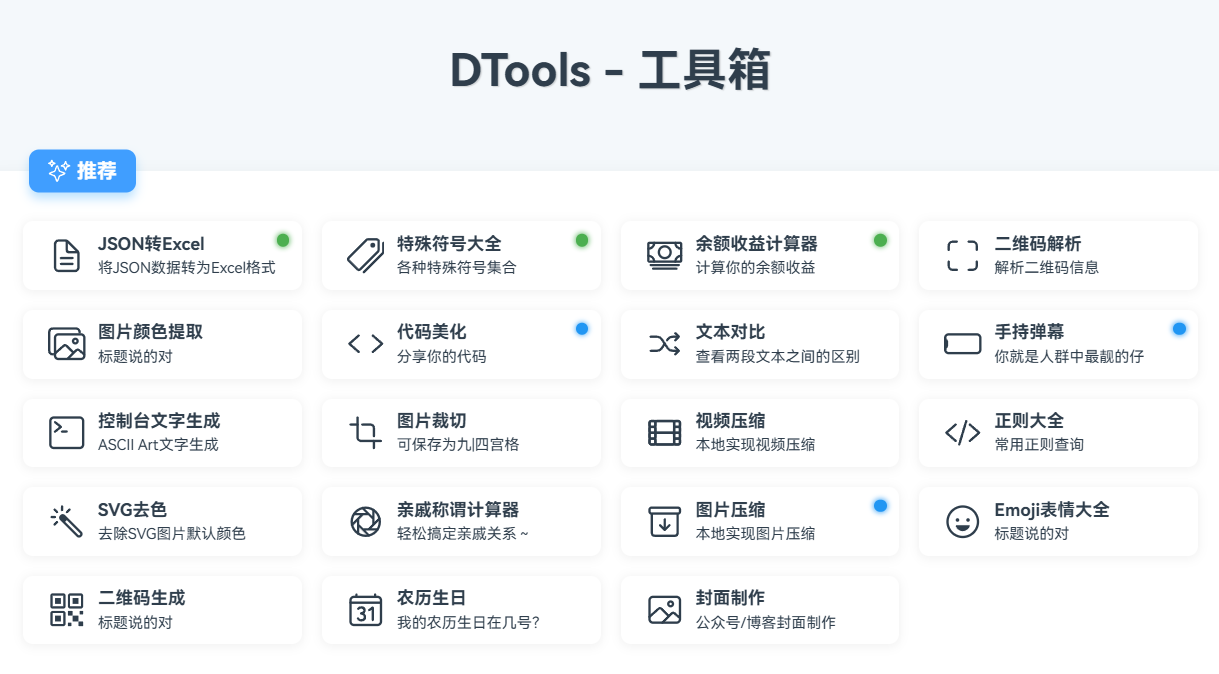The image size is (1219, 674).
Task: Click description 常用正则查询
Action: point(1040,445)
